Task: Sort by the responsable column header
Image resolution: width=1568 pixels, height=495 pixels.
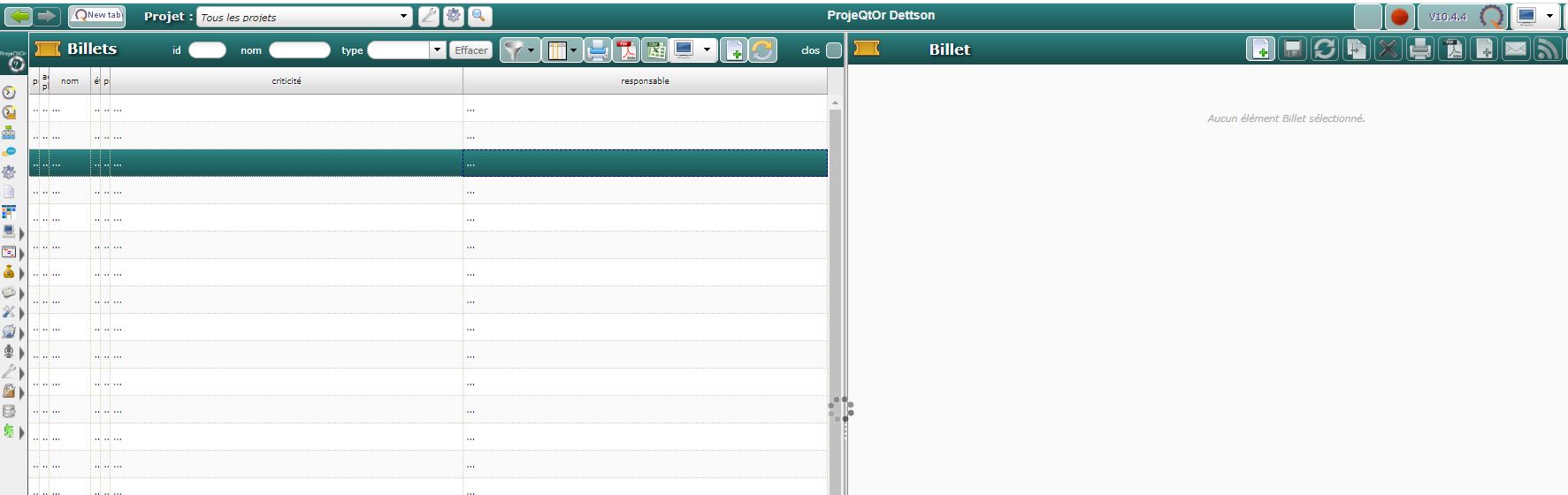Action: (x=645, y=81)
